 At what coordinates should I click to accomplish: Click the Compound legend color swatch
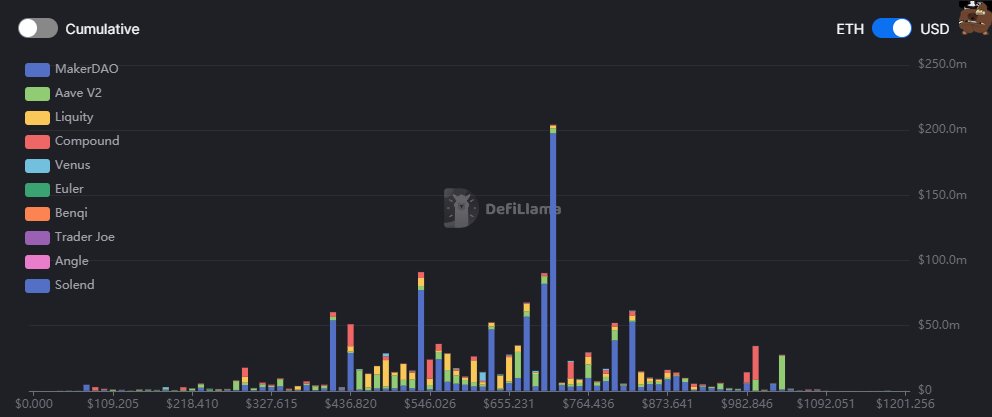(x=37, y=142)
